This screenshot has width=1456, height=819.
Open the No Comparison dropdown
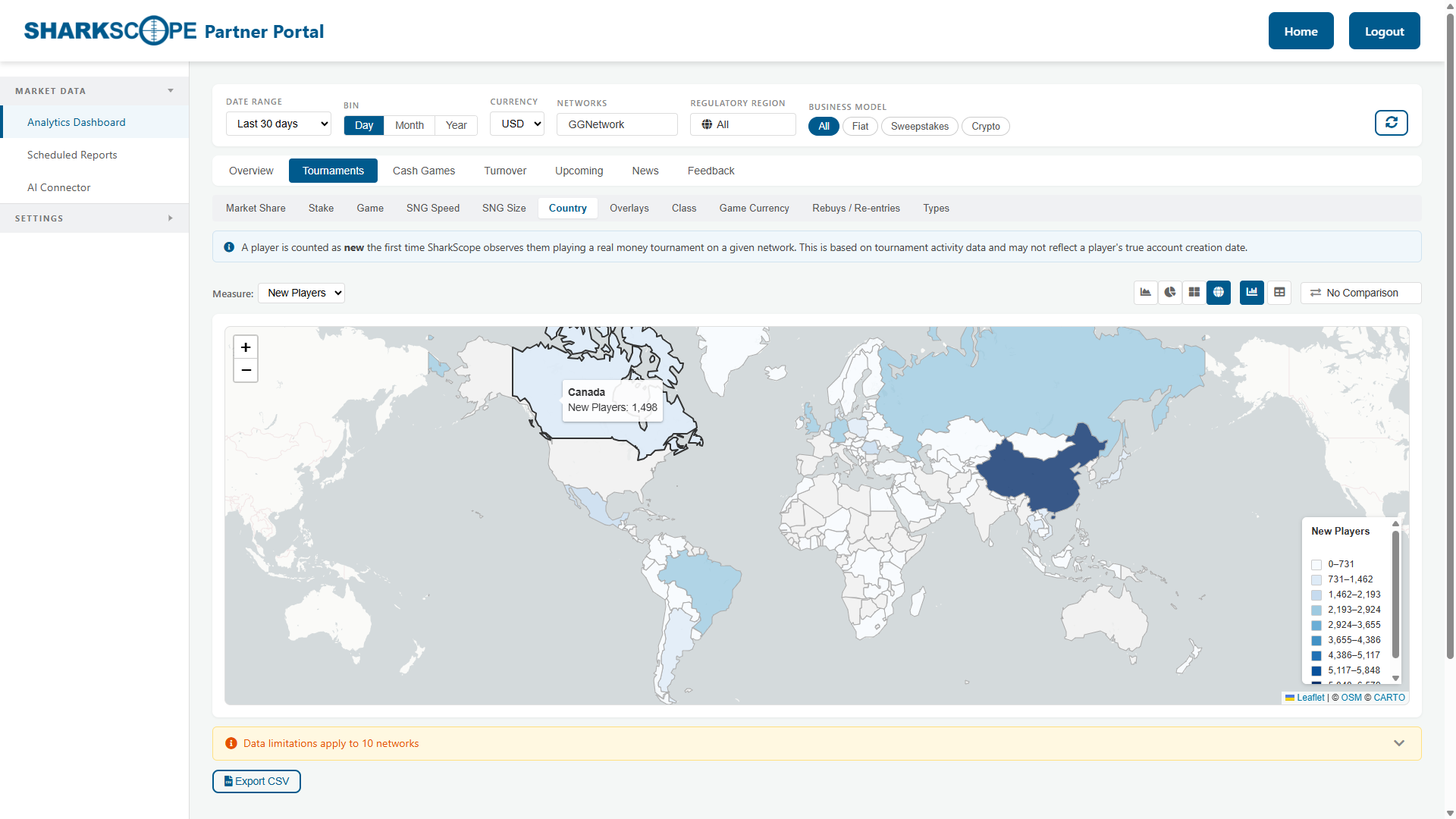tap(1361, 293)
